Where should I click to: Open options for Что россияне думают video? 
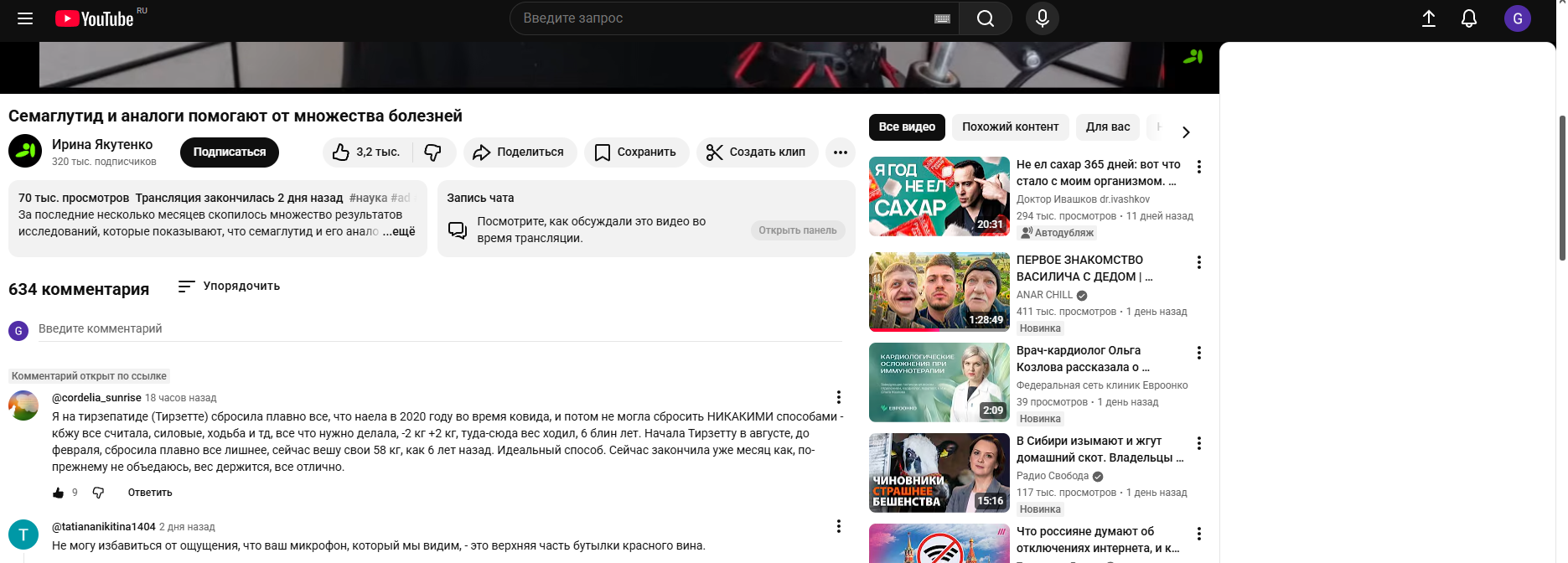tap(1199, 534)
